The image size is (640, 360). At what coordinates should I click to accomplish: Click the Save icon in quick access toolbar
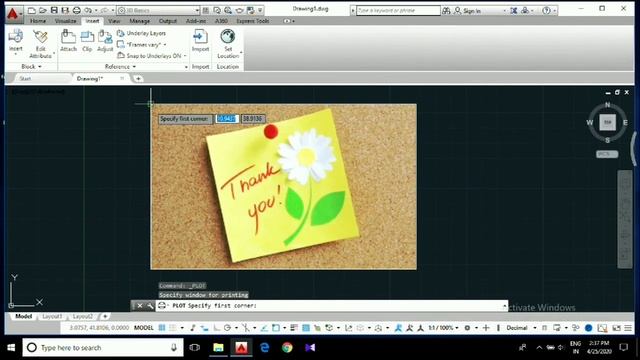pyautogui.click(x=54, y=10)
